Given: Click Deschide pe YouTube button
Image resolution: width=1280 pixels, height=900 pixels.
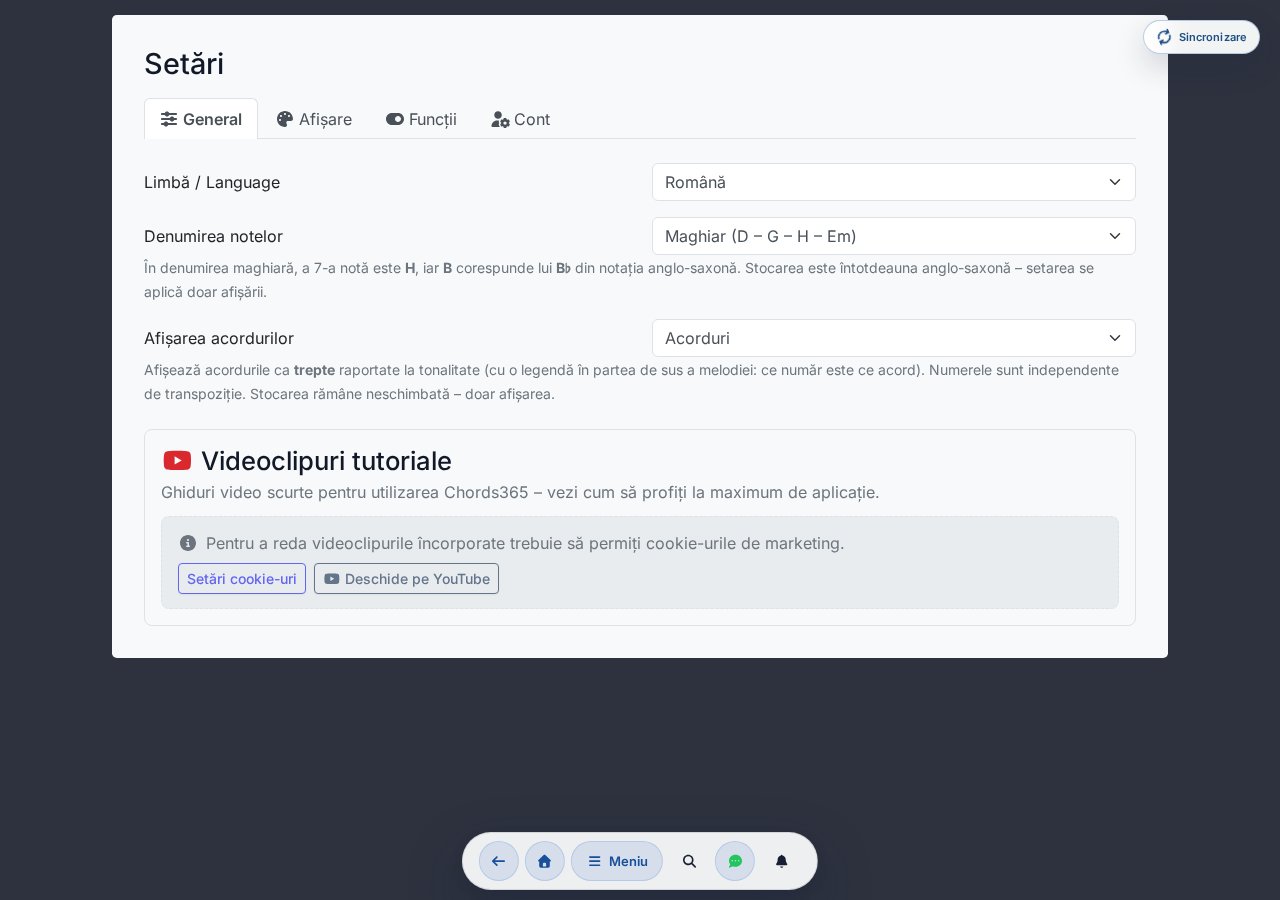Looking at the screenshot, I should tap(406, 579).
